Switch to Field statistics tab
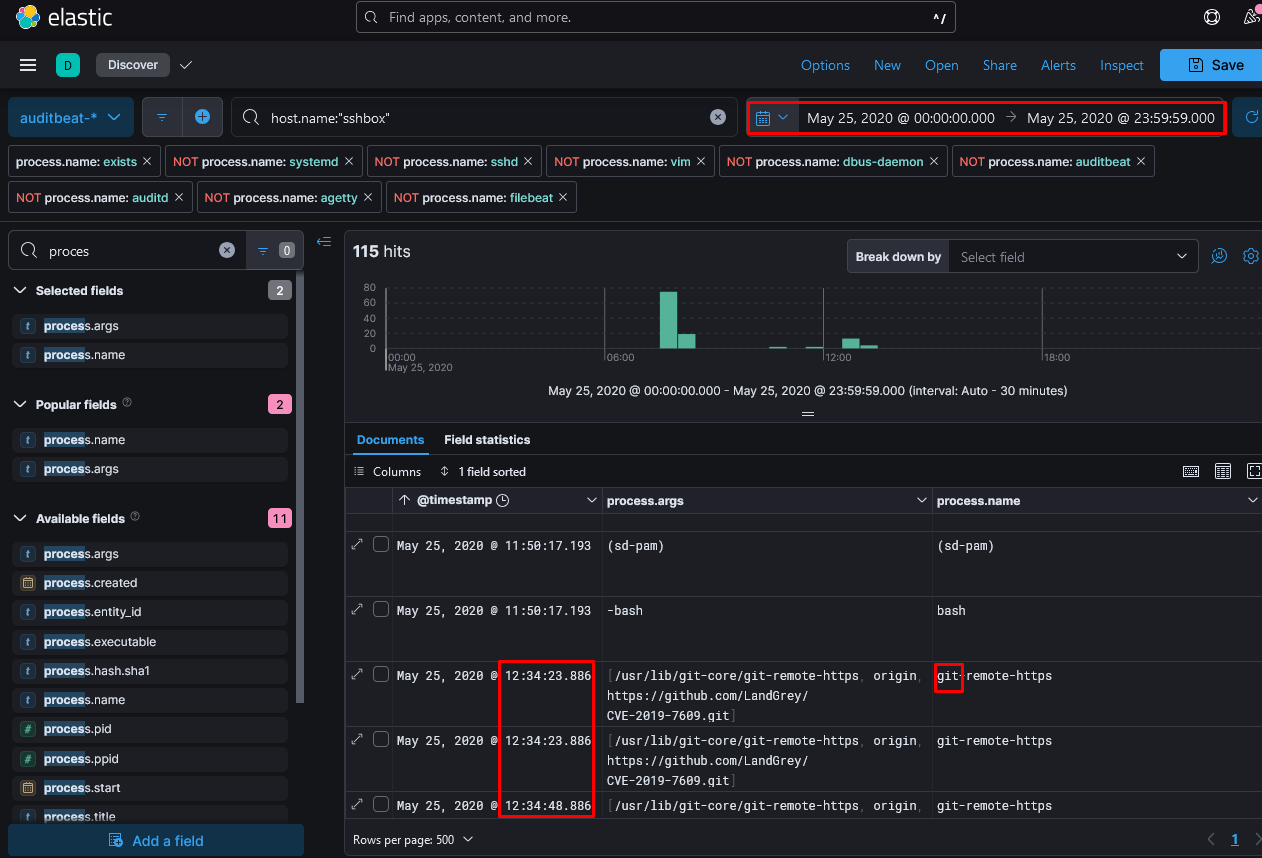Viewport: 1262px width, 858px height. pos(487,440)
